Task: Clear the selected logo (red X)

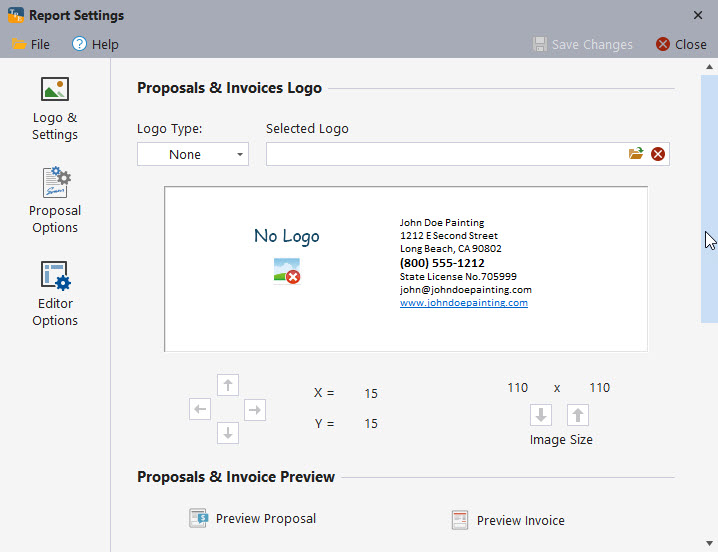Action: (x=658, y=154)
